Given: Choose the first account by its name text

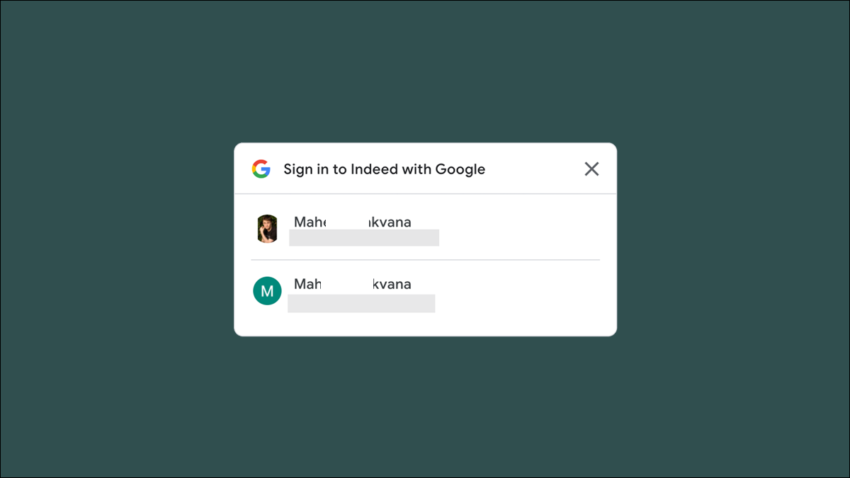Looking at the screenshot, I should pyautogui.click(x=352, y=222).
